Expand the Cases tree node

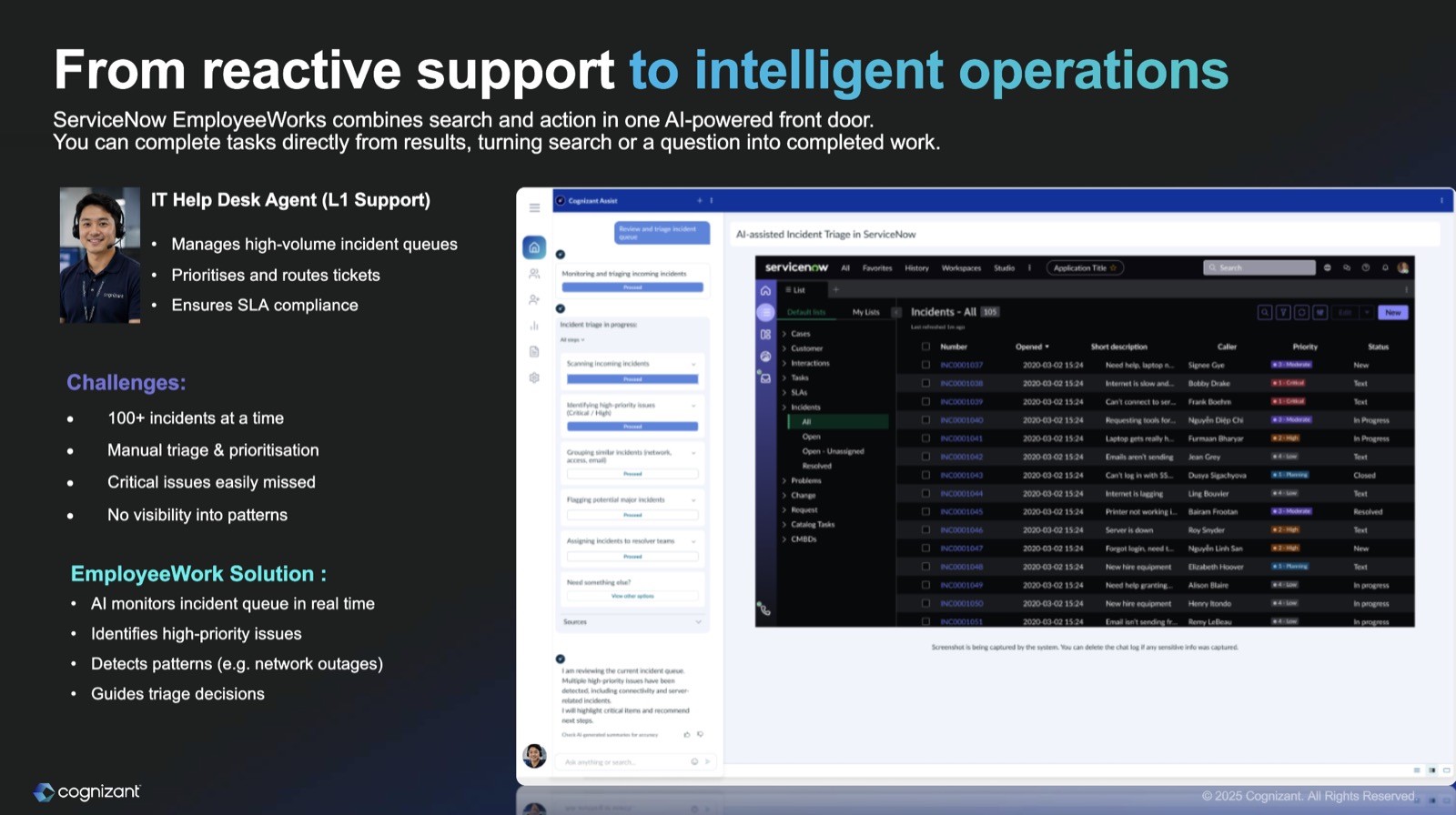(784, 334)
